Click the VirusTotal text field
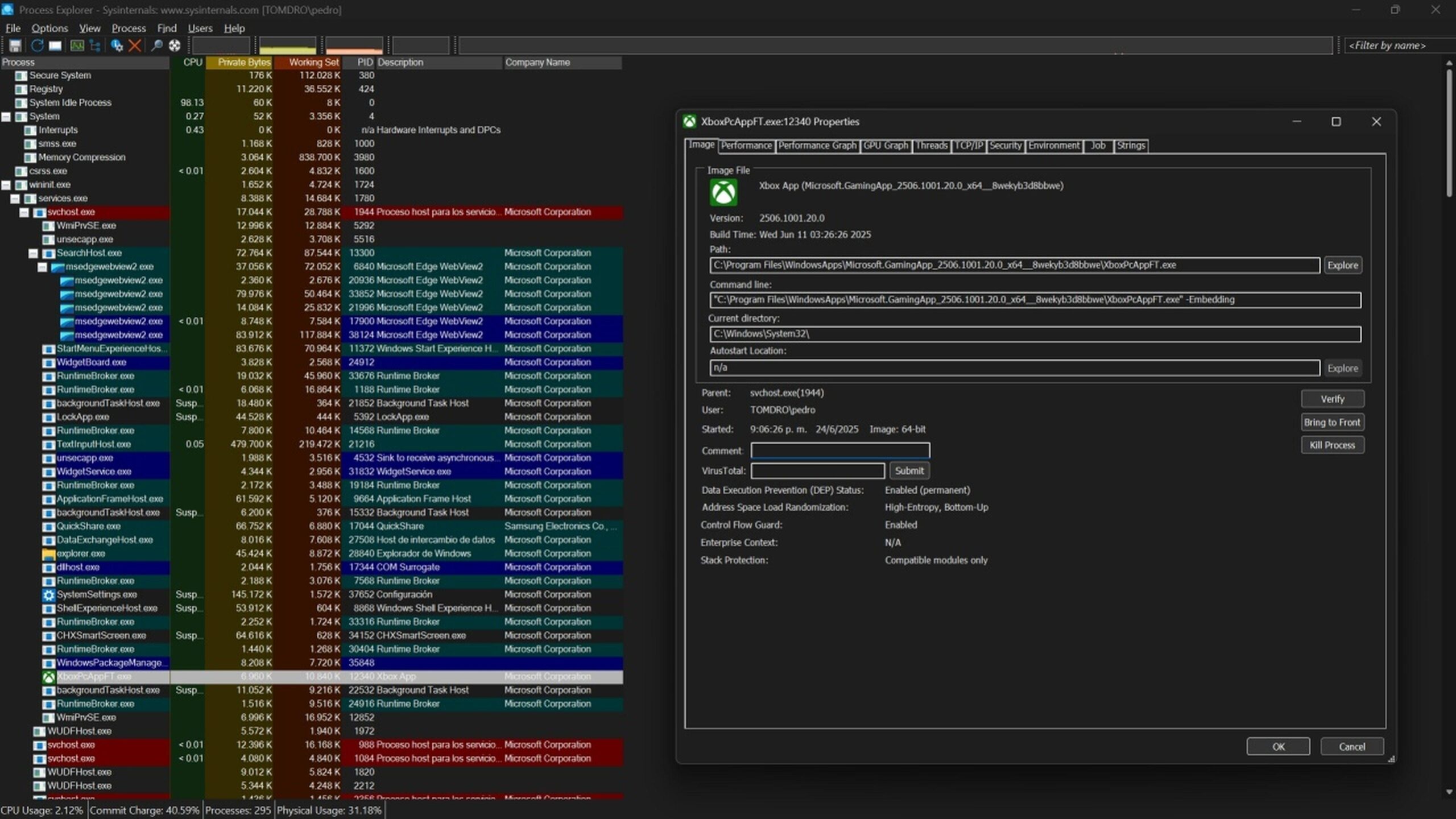This screenshot has height=819, width=1456. 817,470
